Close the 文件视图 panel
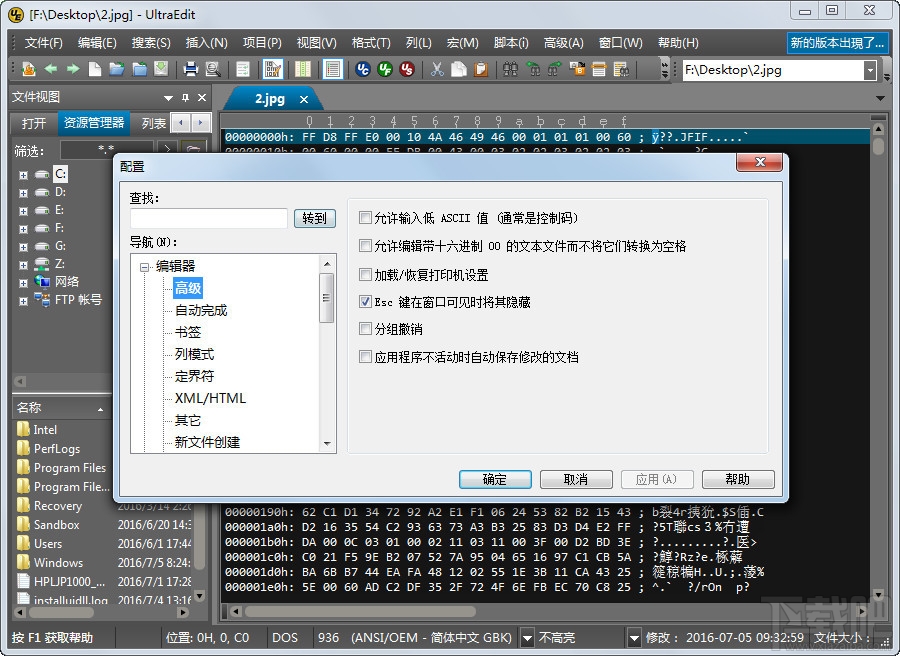900x656 pixels. tap(202, 98)
